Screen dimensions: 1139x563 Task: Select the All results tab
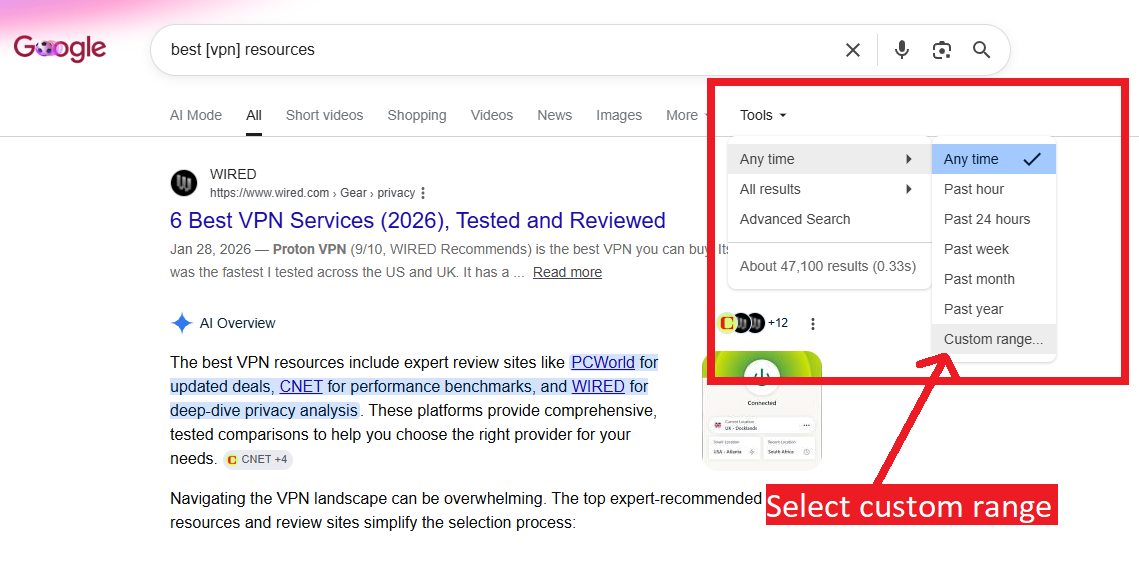coord(254,116)
